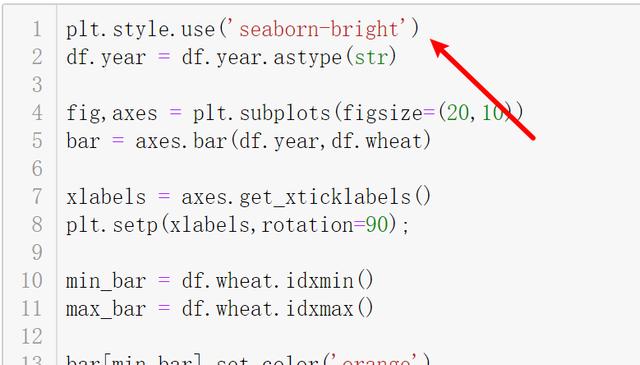Place cursor in plt.style.use code line

coord(242,29)
